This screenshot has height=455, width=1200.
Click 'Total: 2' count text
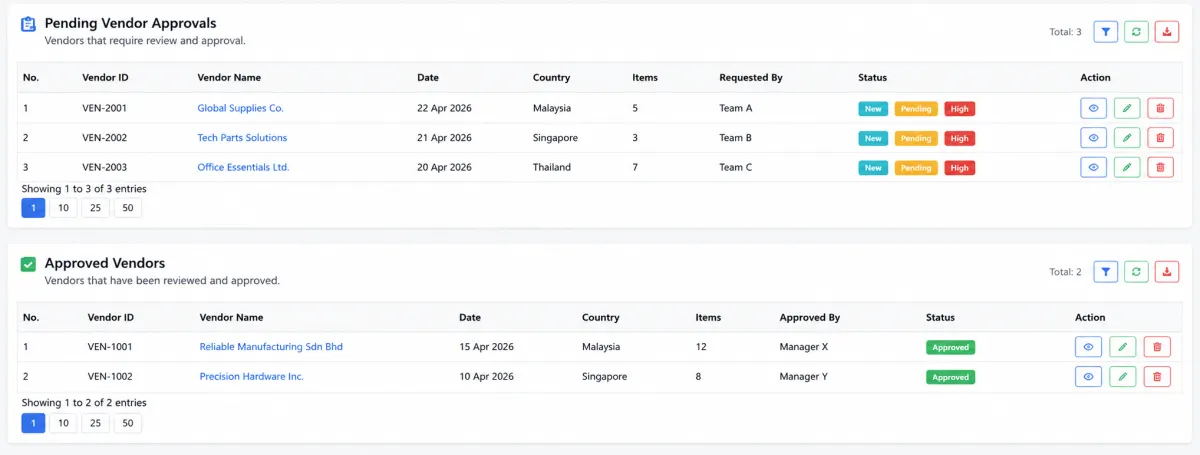(x=1065, y=272)
